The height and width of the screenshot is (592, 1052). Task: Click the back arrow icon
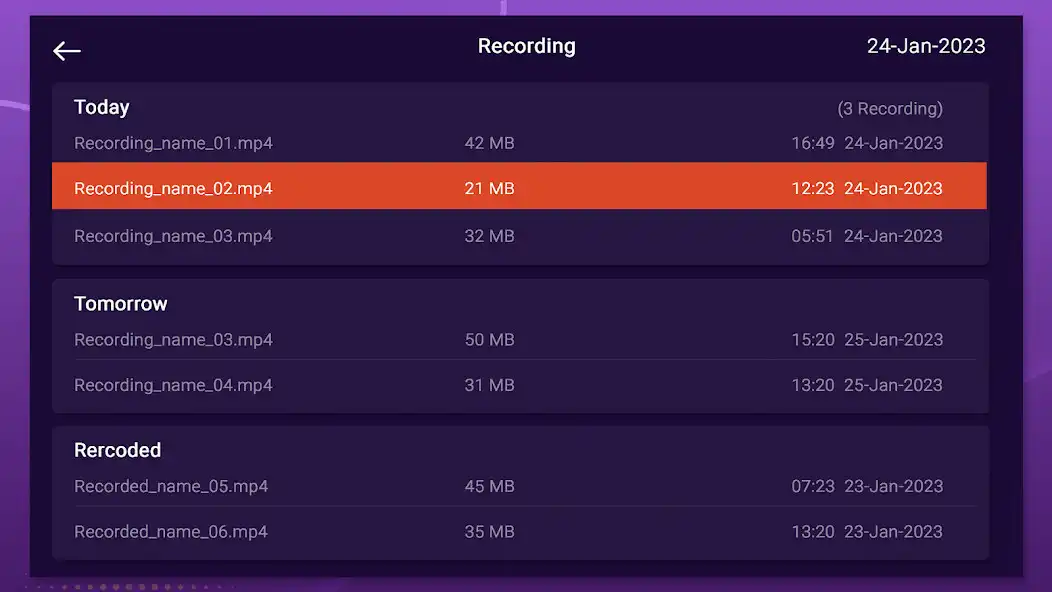coord(66,50)
